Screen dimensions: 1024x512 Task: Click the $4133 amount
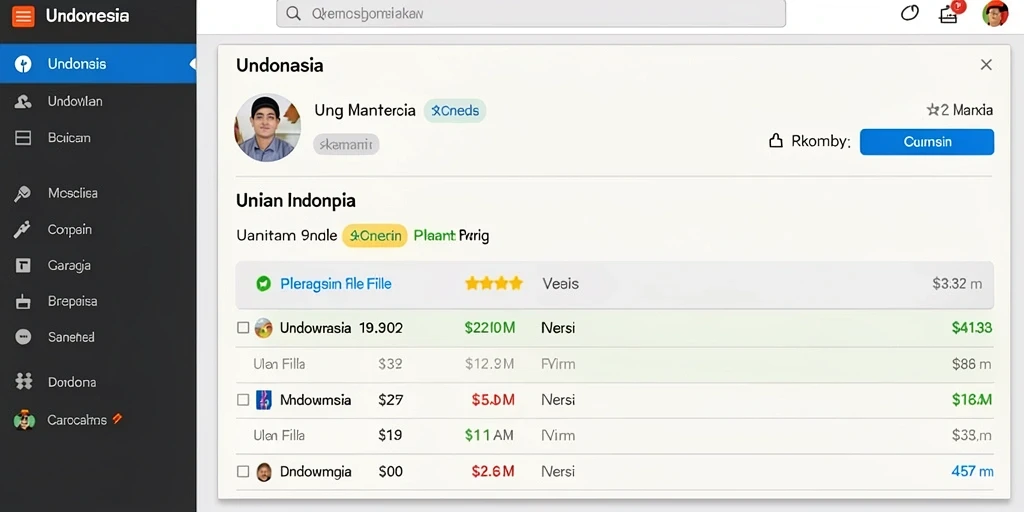click(972, 328)
